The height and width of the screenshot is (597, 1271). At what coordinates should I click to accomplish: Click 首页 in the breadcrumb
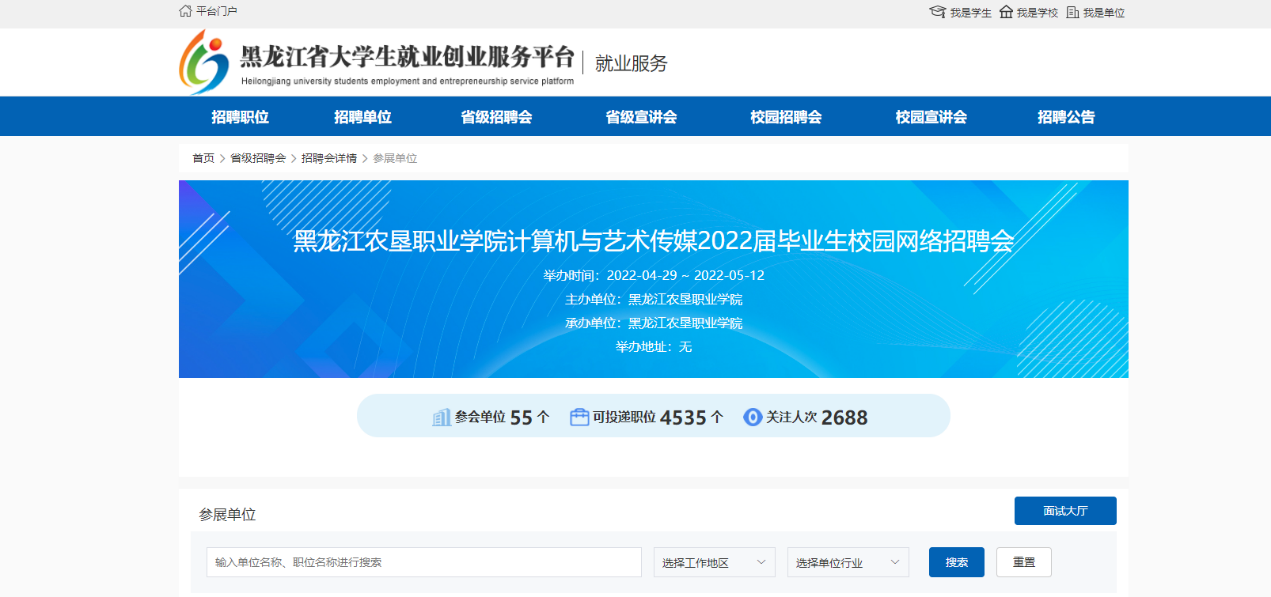[203, 158]
